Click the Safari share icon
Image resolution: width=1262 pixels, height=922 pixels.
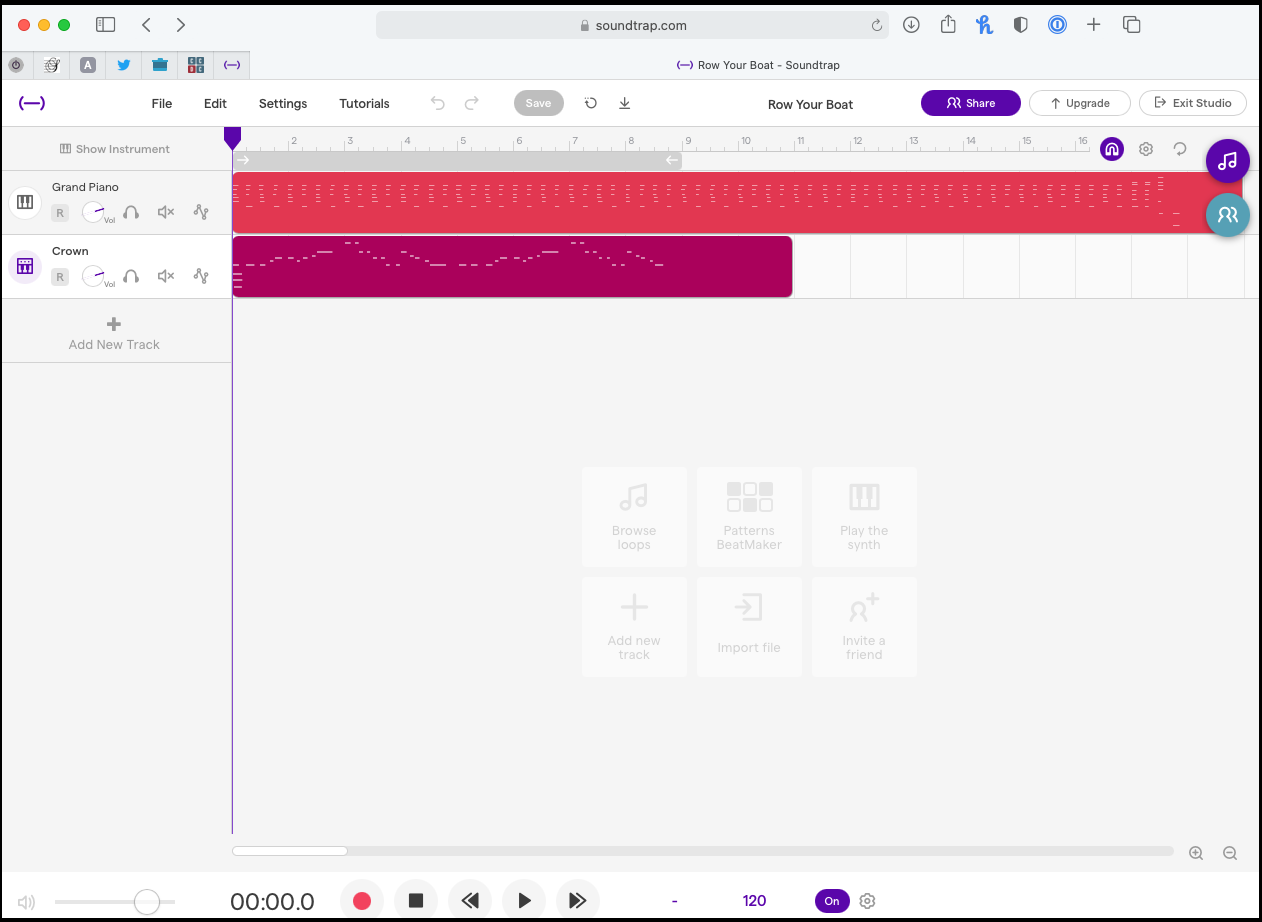tap(948, 25)
